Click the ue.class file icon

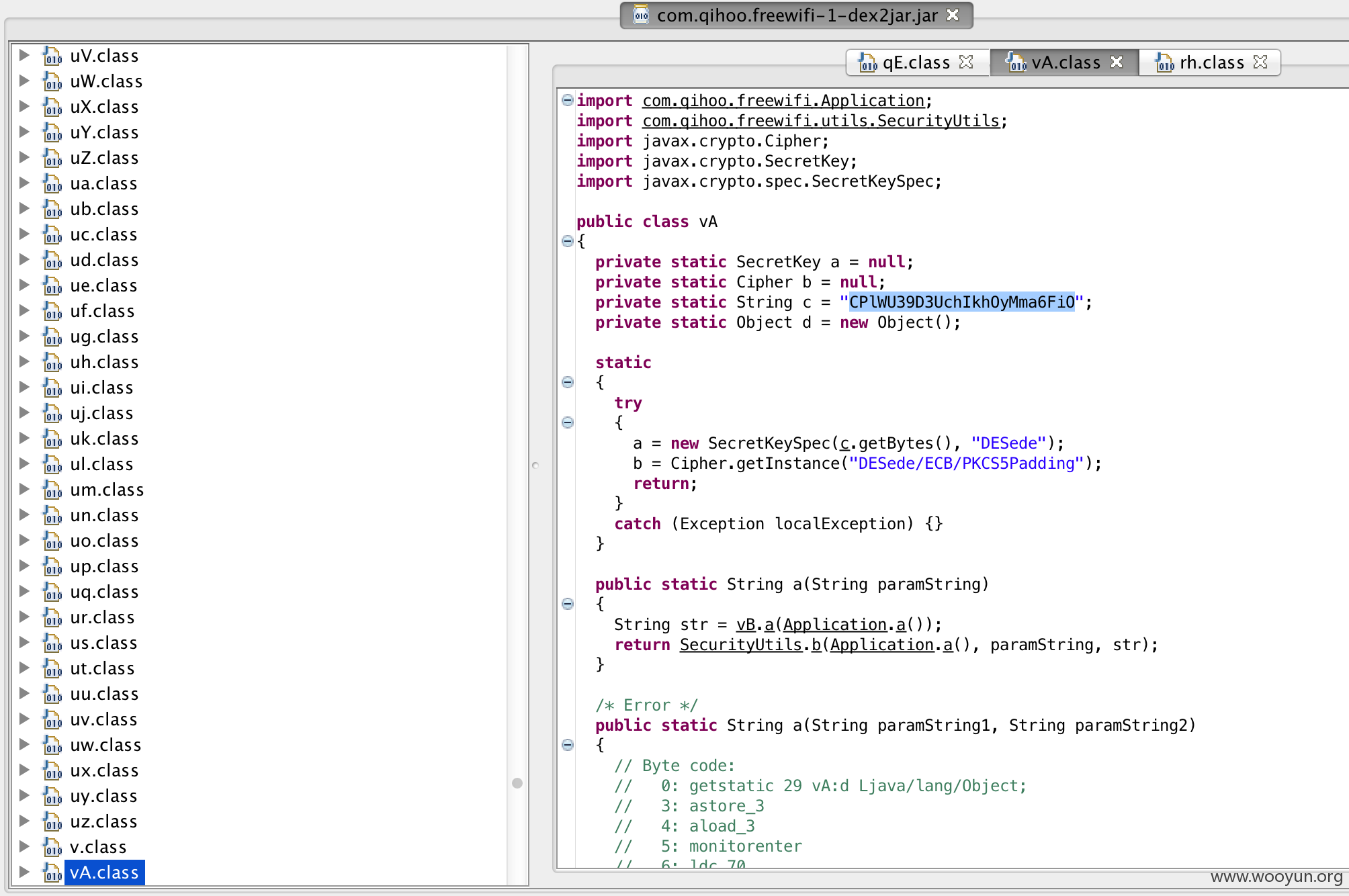(52, 285)
